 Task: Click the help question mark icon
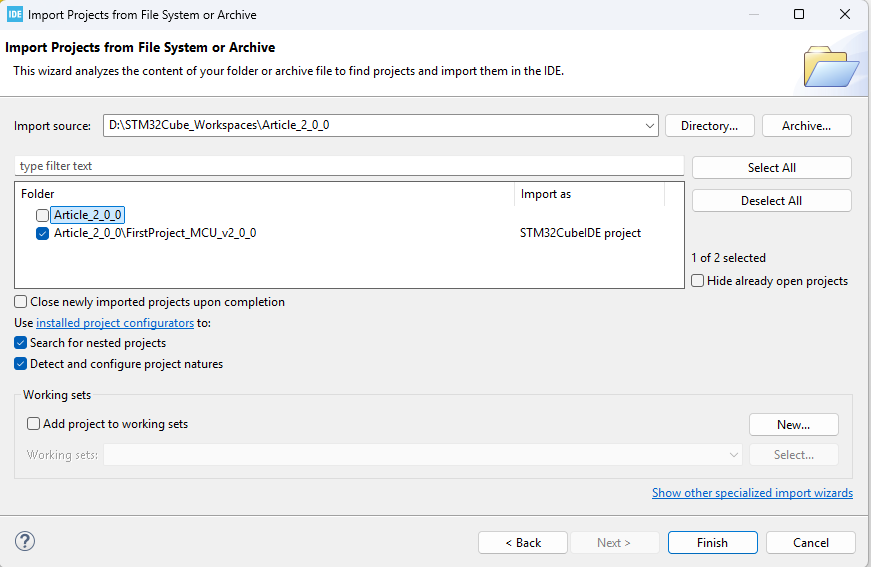coord(25,542)
